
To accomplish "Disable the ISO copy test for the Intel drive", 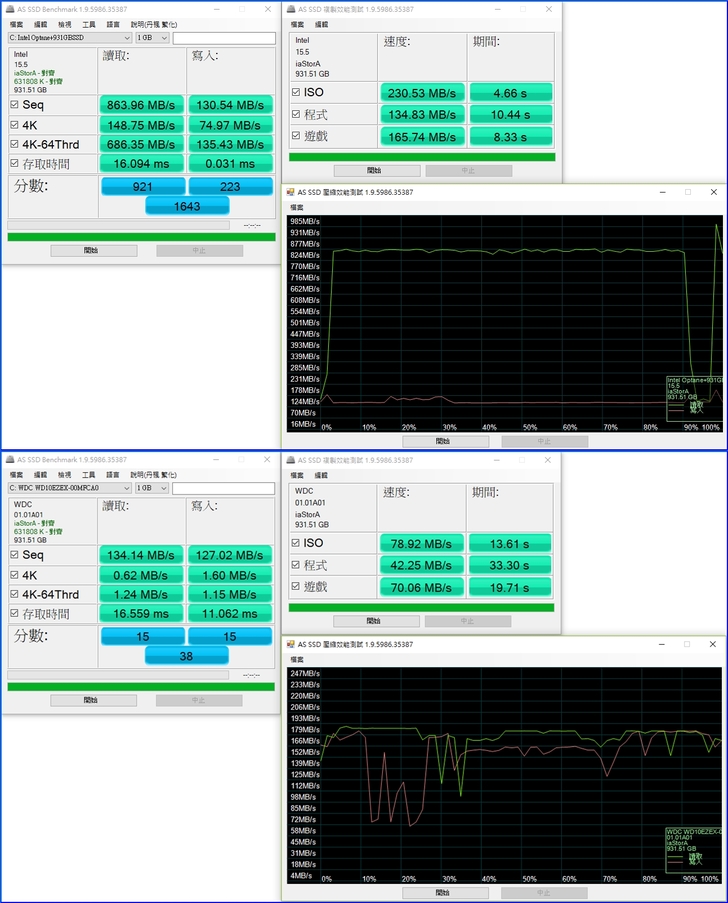I will (x=296, y=93).
